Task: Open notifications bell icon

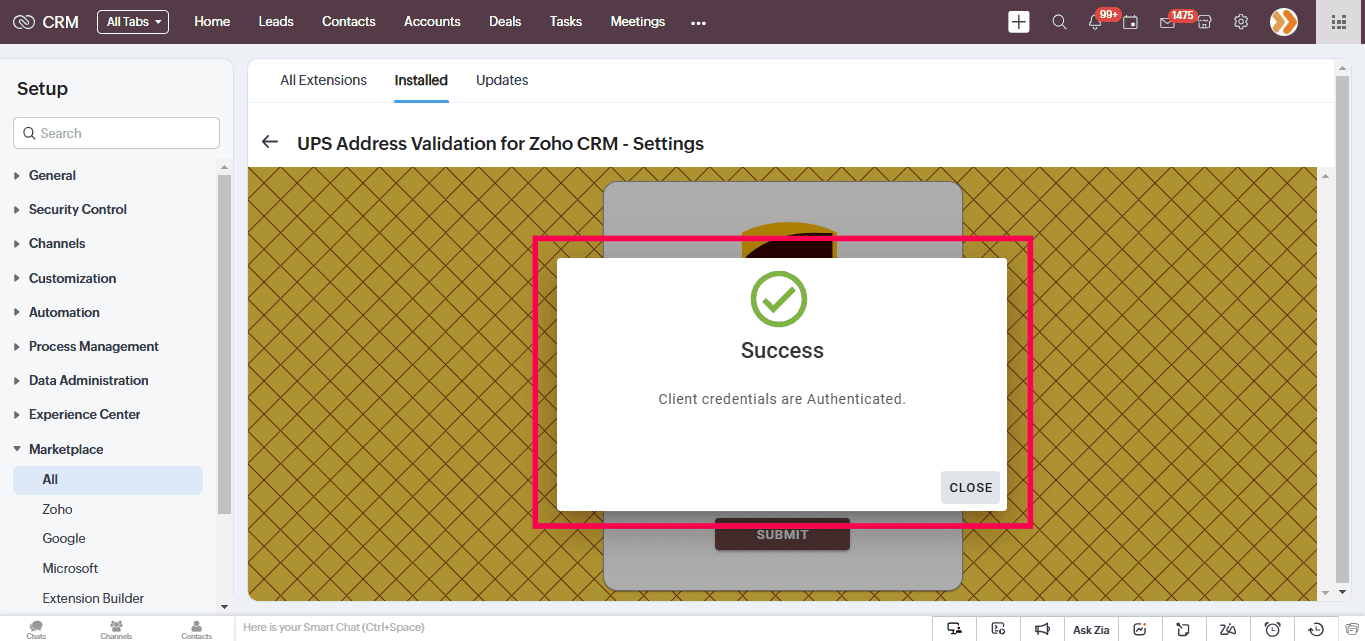Action: pyautogui.click(x=1095, y=22)
